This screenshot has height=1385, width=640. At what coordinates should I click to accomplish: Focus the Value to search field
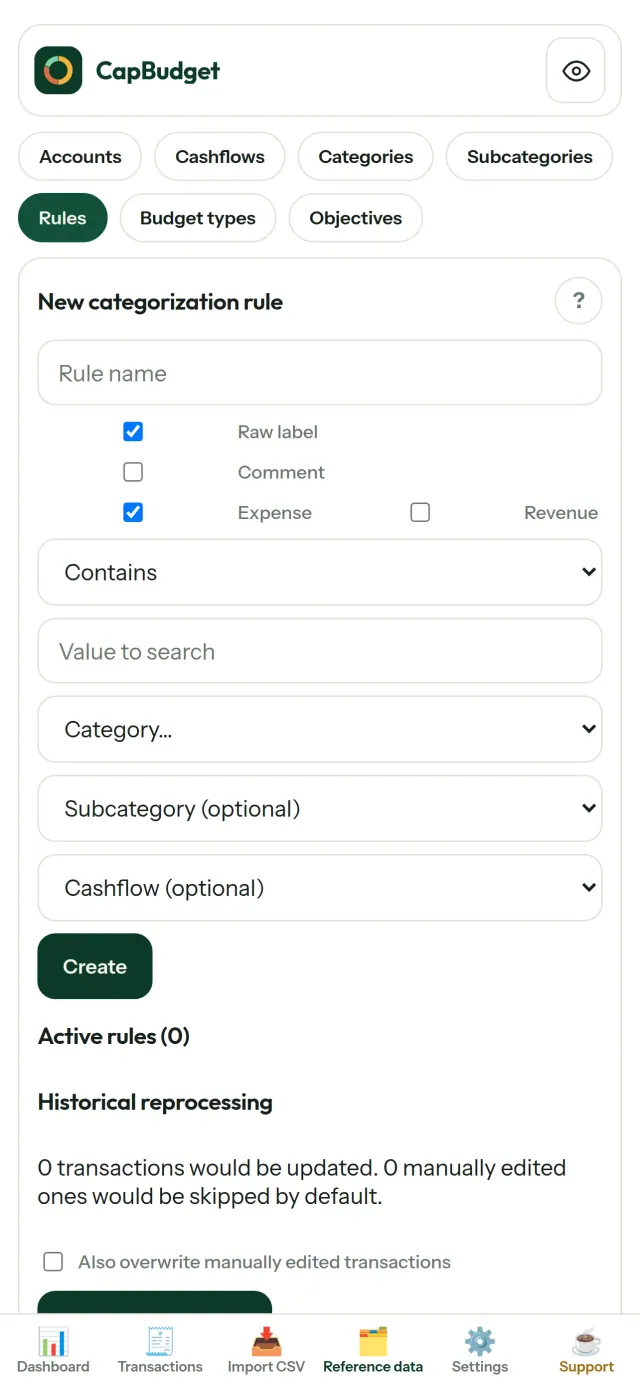(x=320, y=651)
